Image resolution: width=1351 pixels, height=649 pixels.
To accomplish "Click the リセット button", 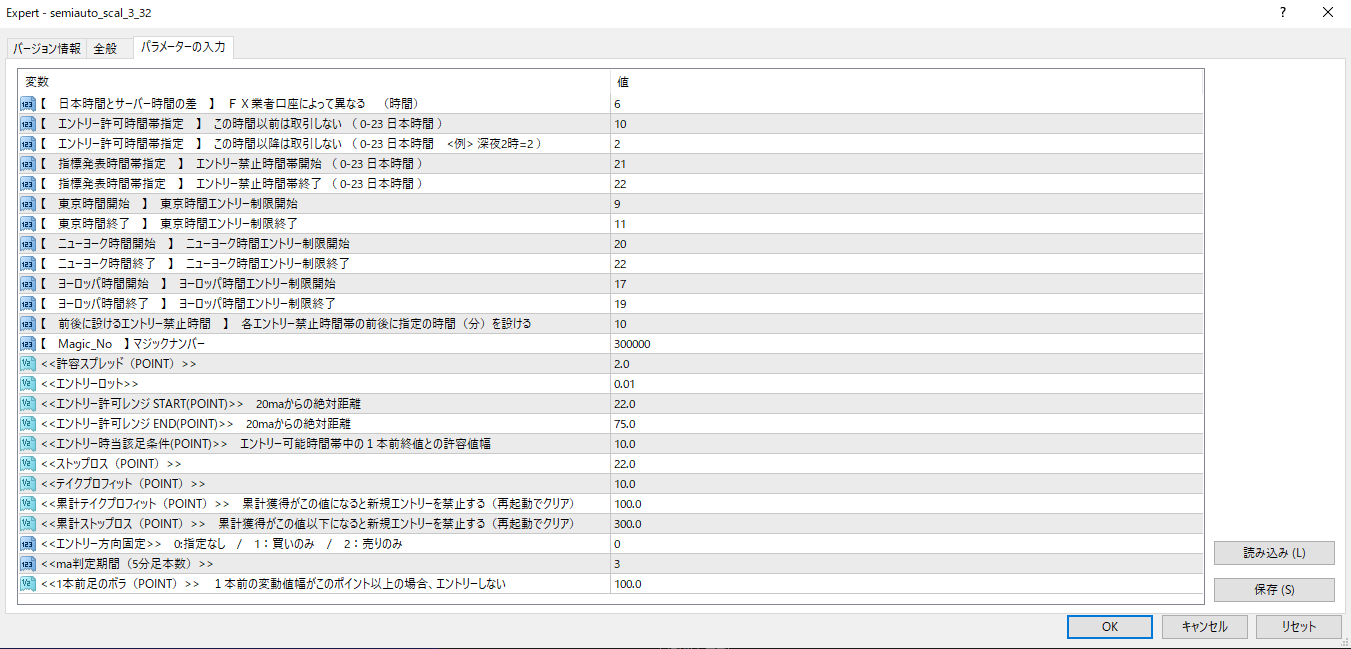I will 1299,626.
